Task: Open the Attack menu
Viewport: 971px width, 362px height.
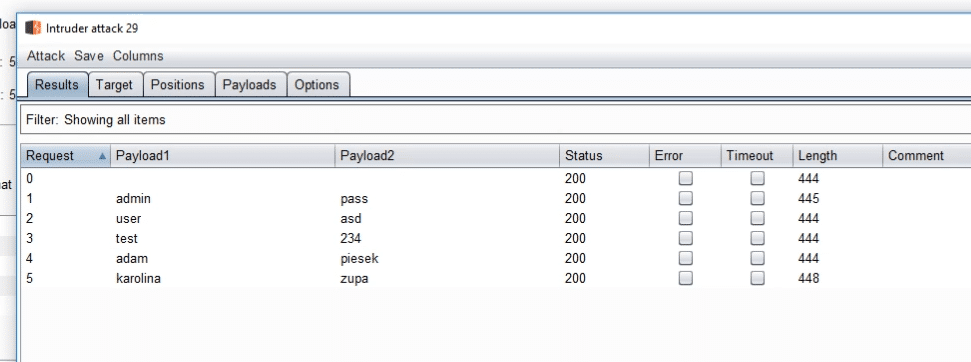Action: (46, 56)
